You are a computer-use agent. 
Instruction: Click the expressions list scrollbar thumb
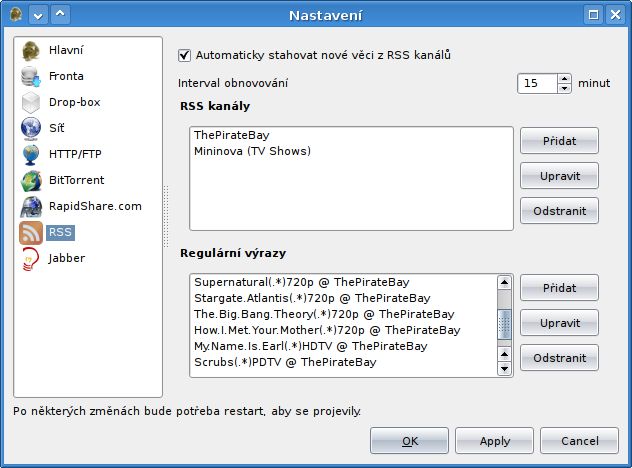click(504, 324)
